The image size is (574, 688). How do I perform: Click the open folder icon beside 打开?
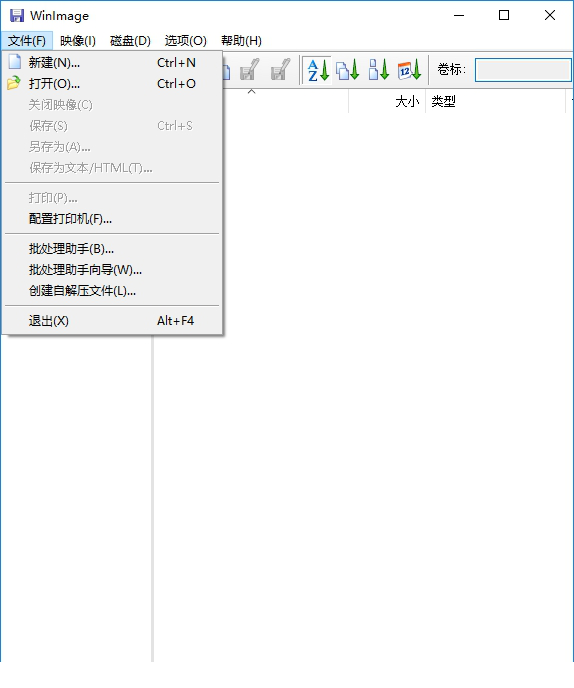[14, 83]
